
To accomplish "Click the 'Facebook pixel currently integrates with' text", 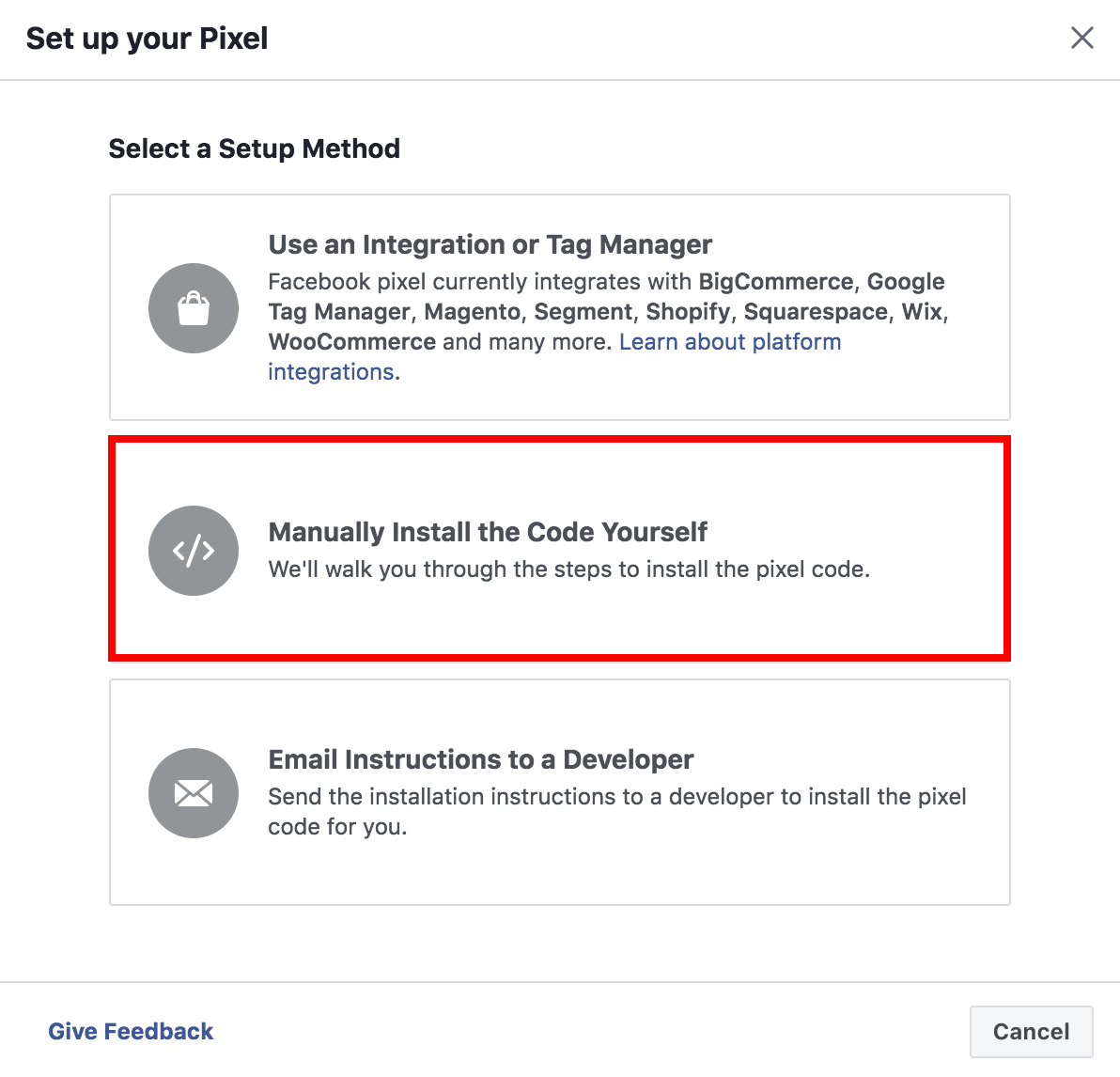I will [481, 282].
